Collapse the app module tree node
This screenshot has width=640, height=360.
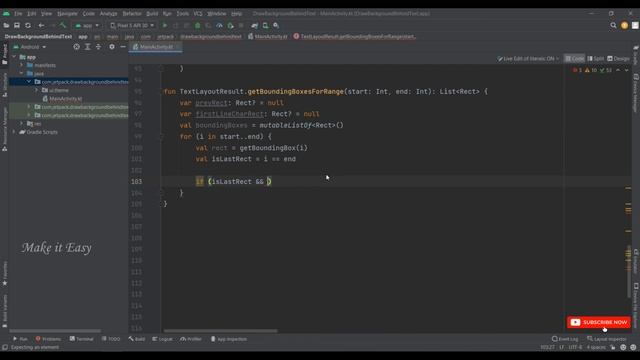[15, 57]
